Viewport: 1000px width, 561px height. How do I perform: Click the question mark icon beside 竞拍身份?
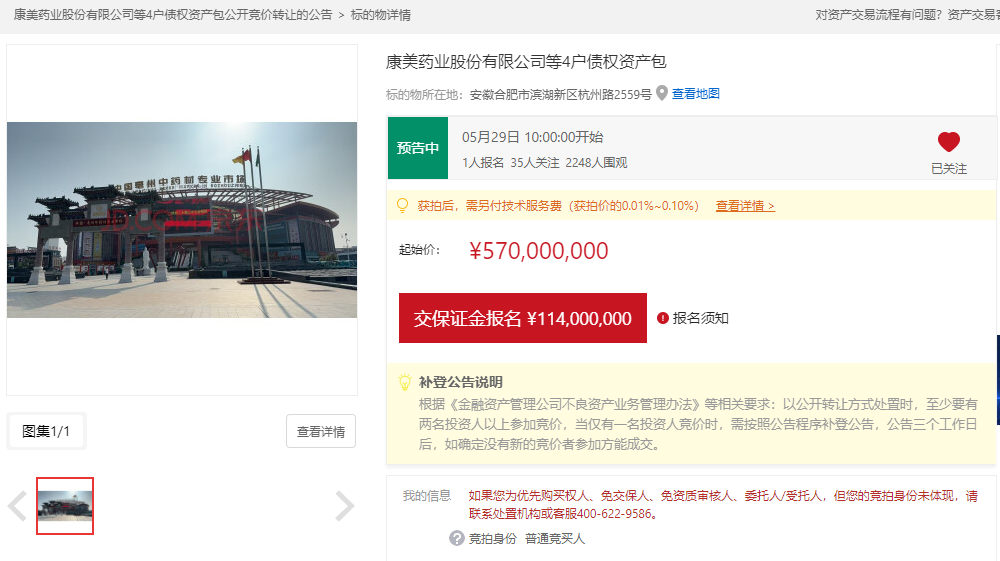click(457, 538)
